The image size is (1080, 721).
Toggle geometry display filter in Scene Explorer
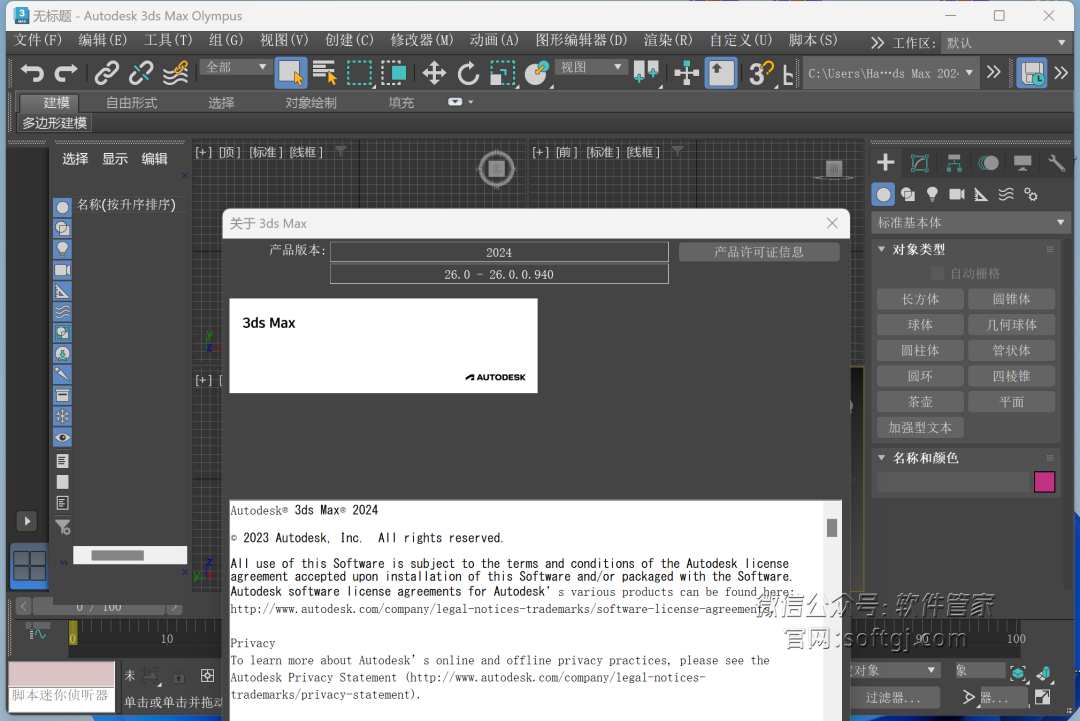[62, 207]
